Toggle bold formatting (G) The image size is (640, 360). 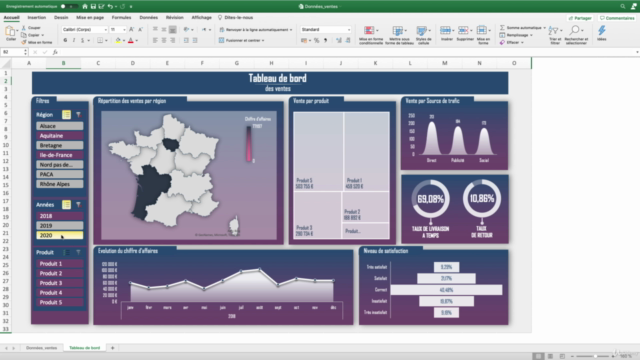click(x=65, y=40)
